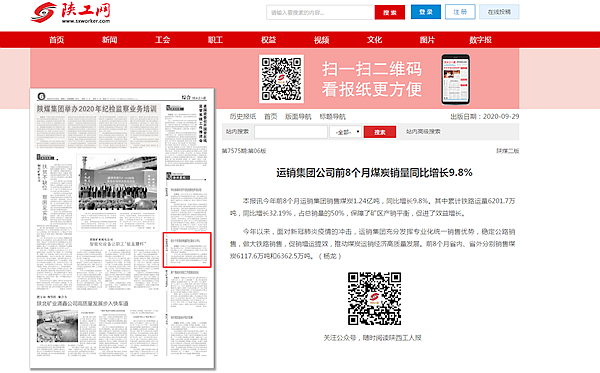
Task: Click the 注册 register button
Action: [x=460, y=12]
